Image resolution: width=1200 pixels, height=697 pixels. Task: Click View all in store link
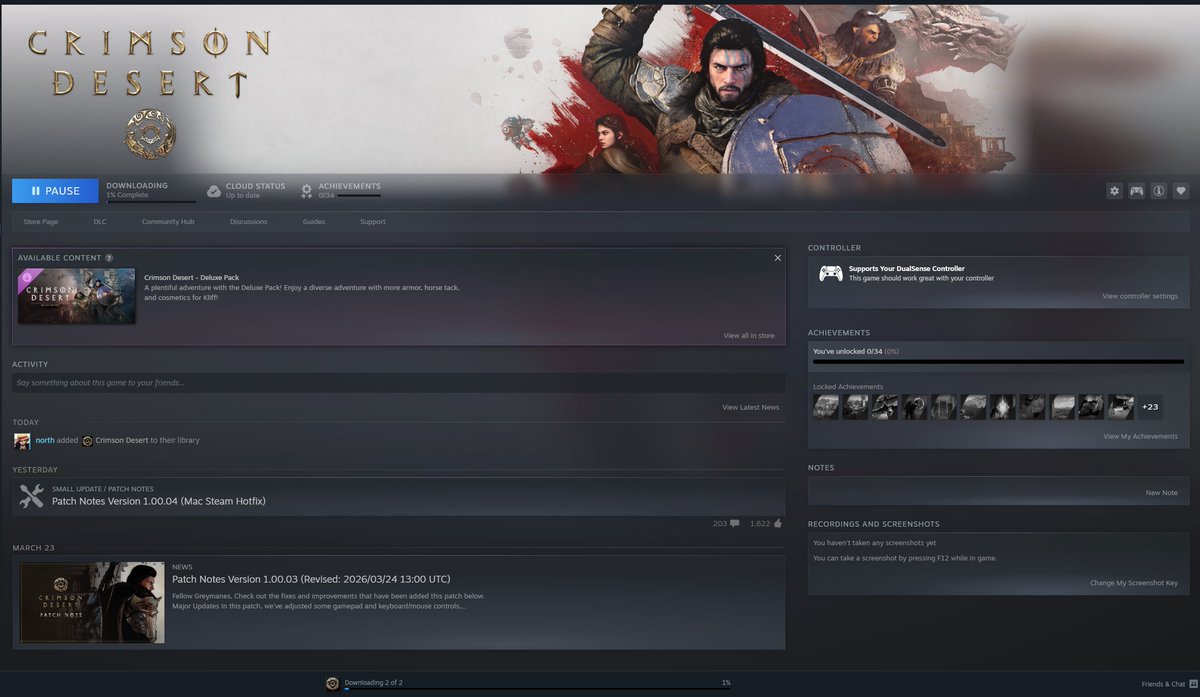[749, 336]
